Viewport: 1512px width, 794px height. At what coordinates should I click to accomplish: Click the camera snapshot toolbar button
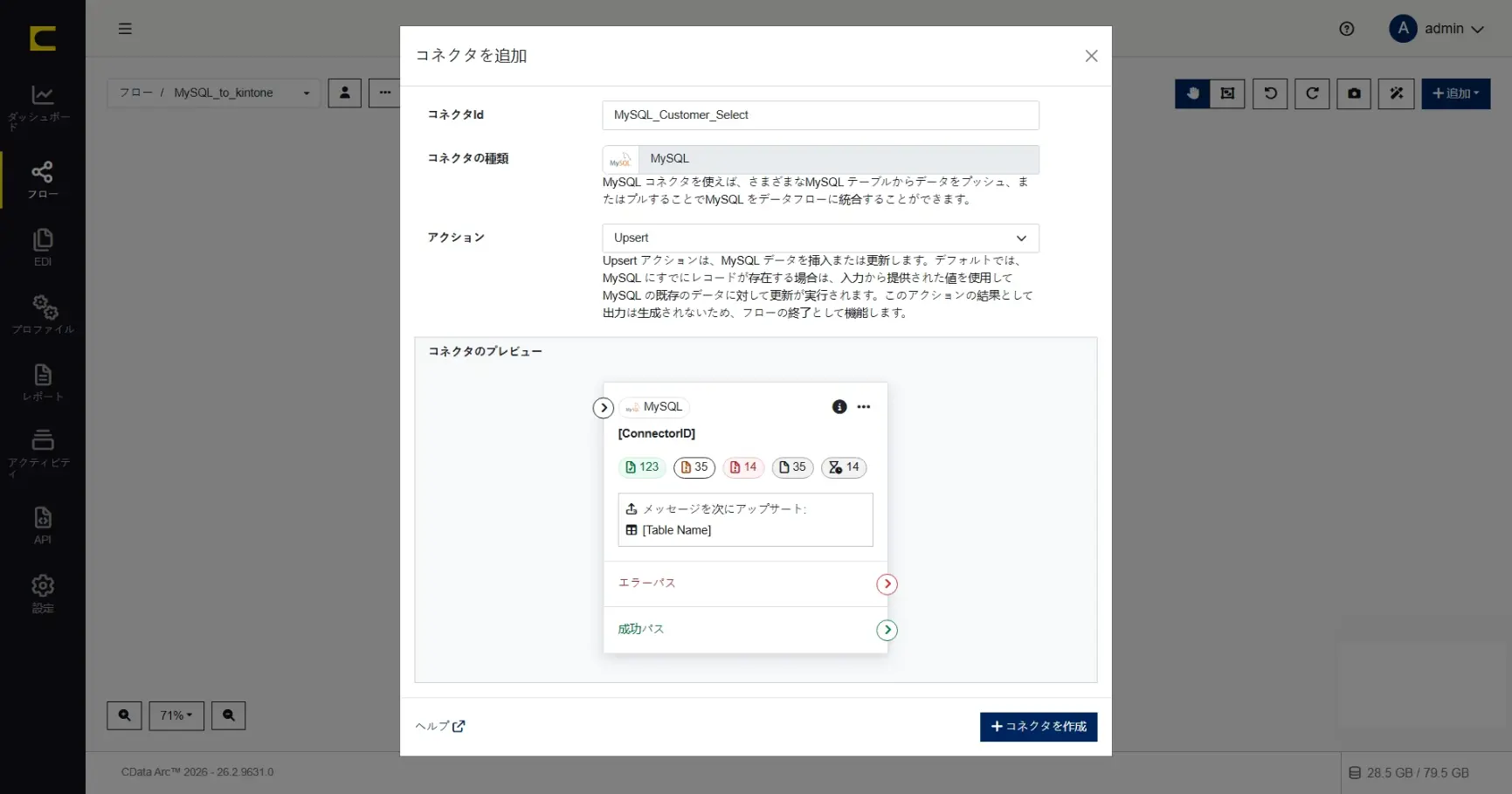1354,93
